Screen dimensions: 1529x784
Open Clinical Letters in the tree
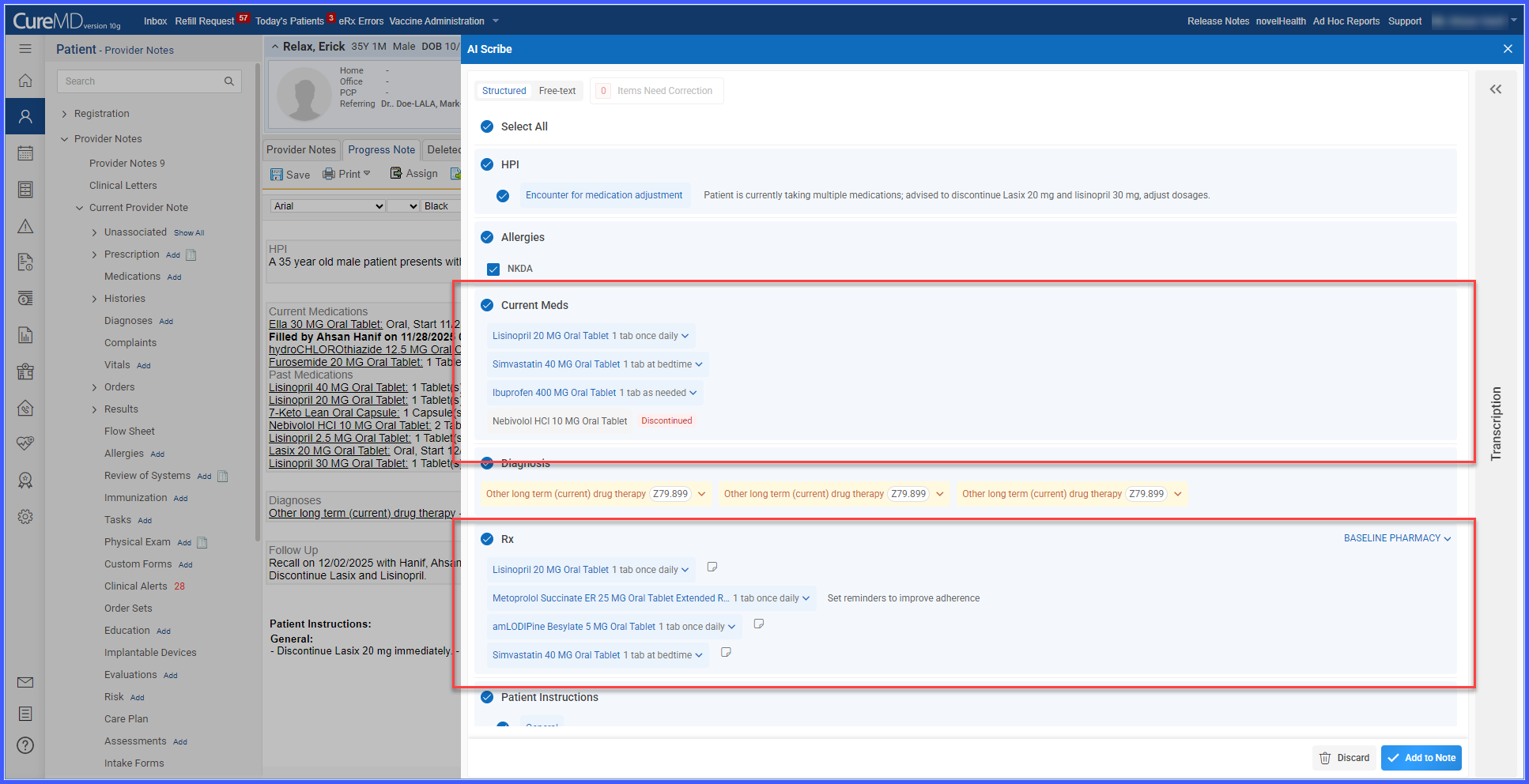[x=123, y=186]
